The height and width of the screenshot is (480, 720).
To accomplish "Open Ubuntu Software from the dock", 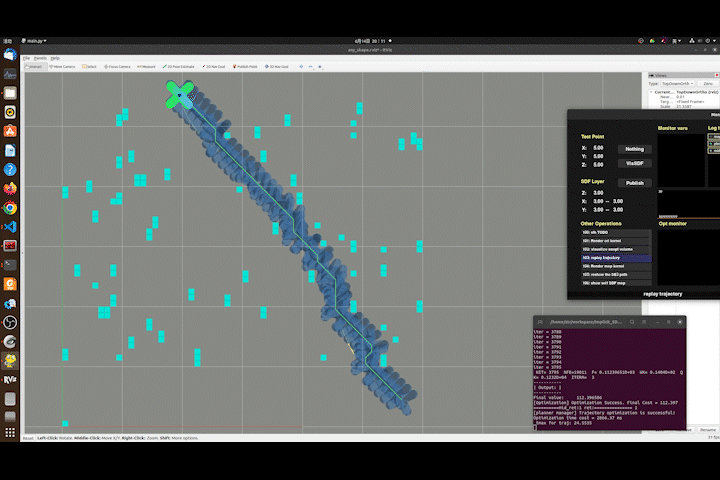I will click(10, 131).
